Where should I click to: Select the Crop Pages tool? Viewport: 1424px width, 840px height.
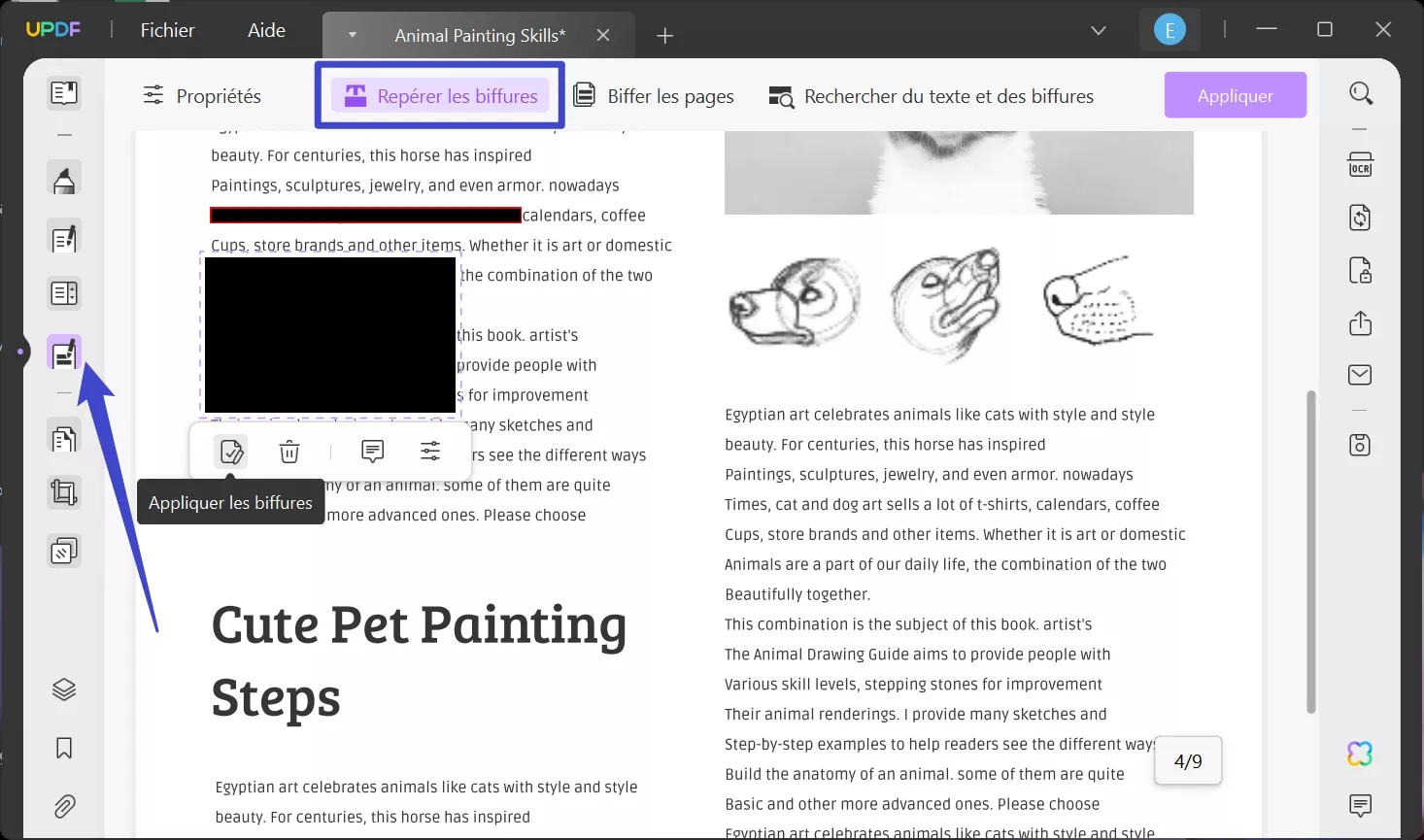[64, 493]
